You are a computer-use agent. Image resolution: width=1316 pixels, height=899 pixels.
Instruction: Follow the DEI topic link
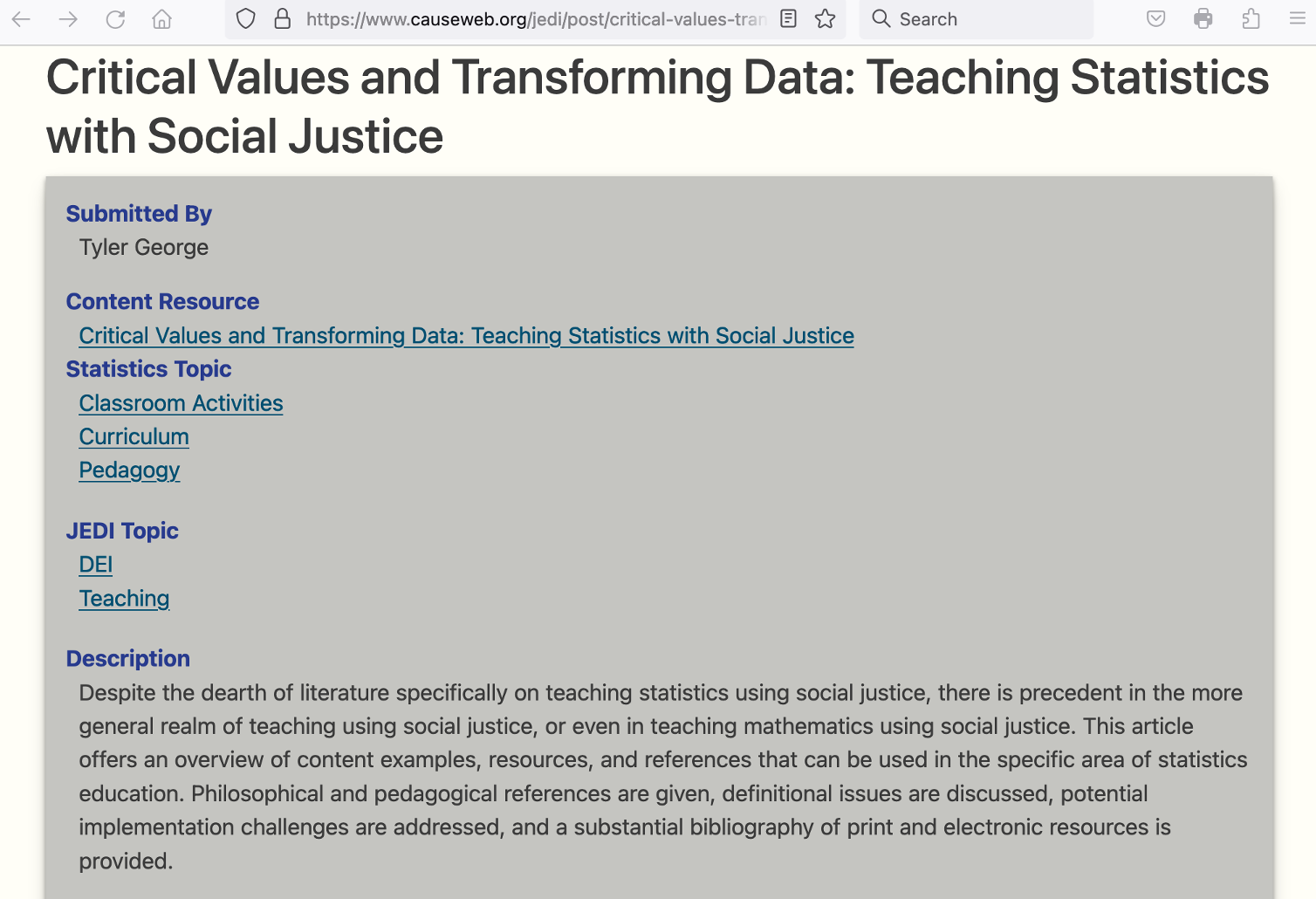[95, 565]
